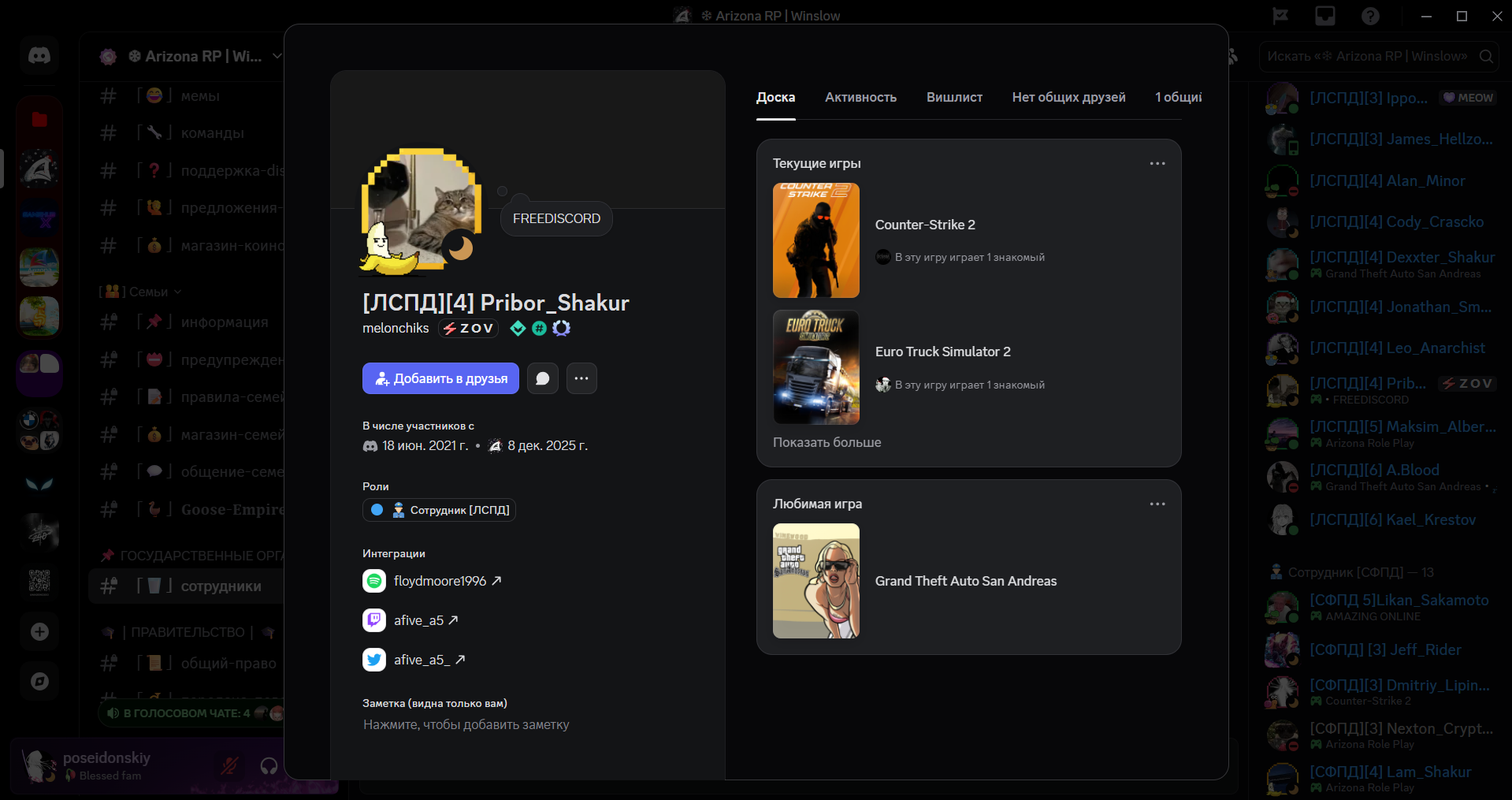This screenshot has width=1512, height=800.
Task: Click the message bubble icon on the profile
Action: click(543, 378)
